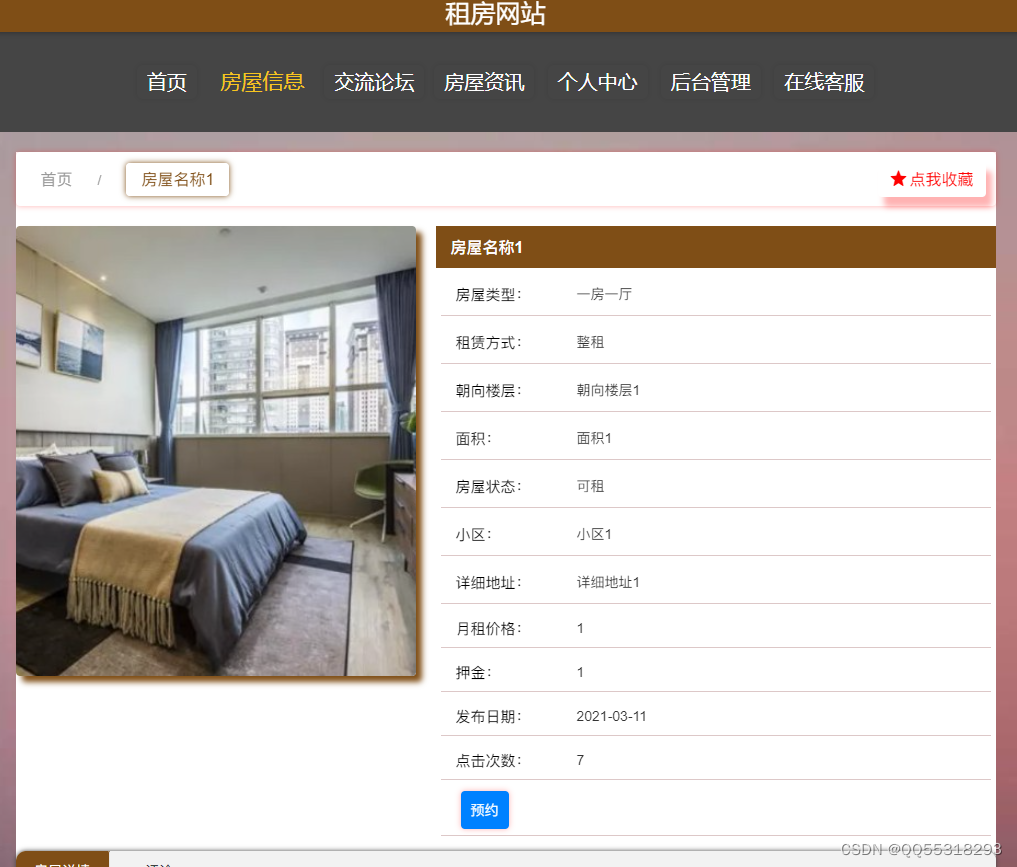Select the 房屋详情 details tab

(x=63, y=862)
